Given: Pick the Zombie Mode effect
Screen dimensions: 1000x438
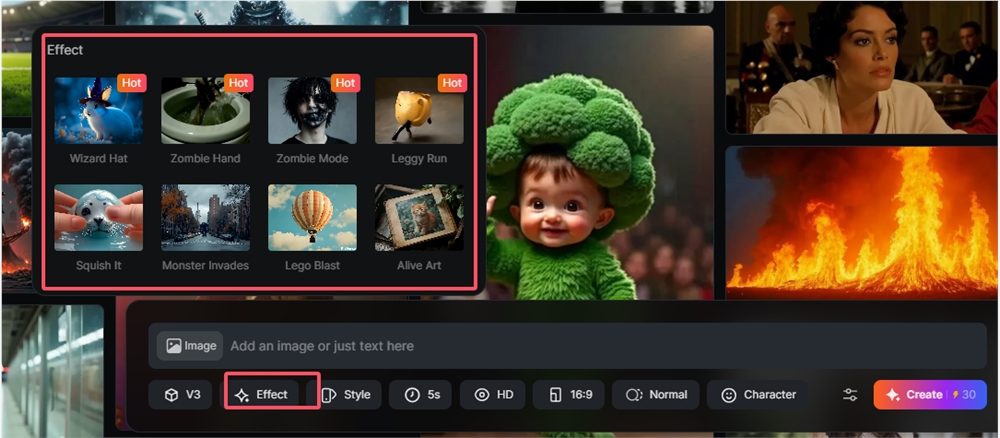Looking at the screenshot, I should tap(312, 111).
